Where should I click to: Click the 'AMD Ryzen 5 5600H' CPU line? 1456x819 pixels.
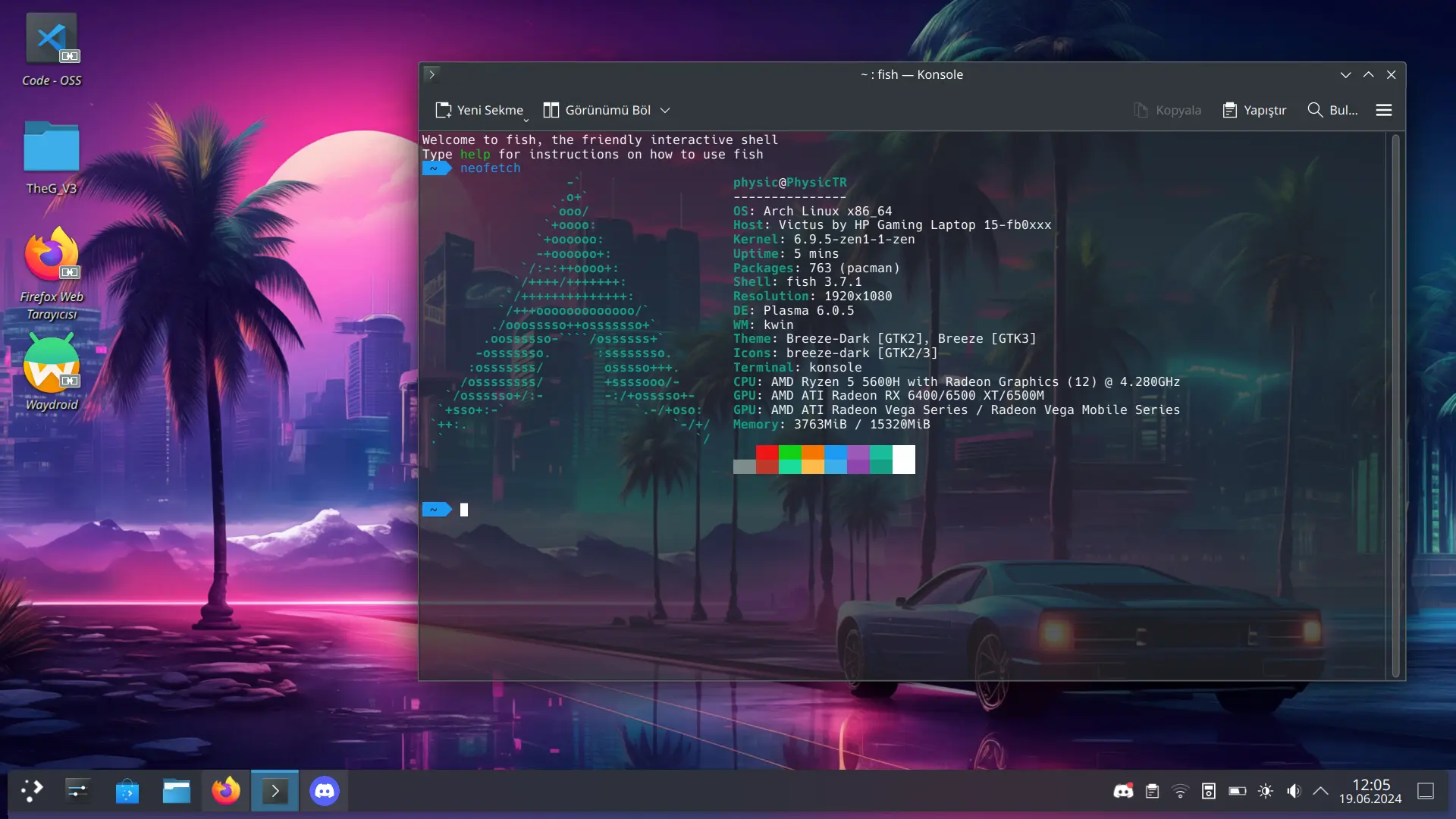click(956, 381)
